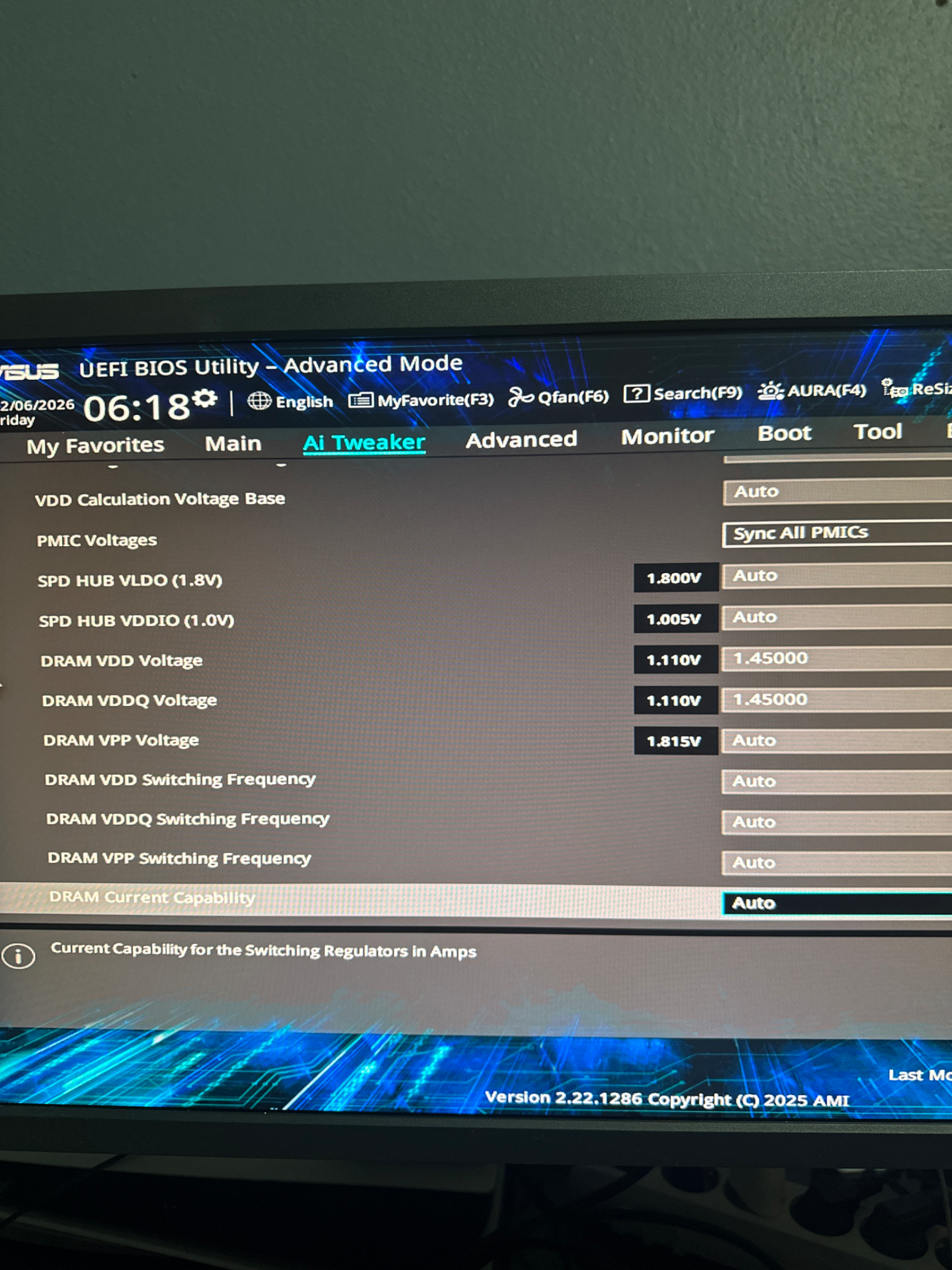Switch to the Monitor tab

pyautogui.click(x=668, y=436)
